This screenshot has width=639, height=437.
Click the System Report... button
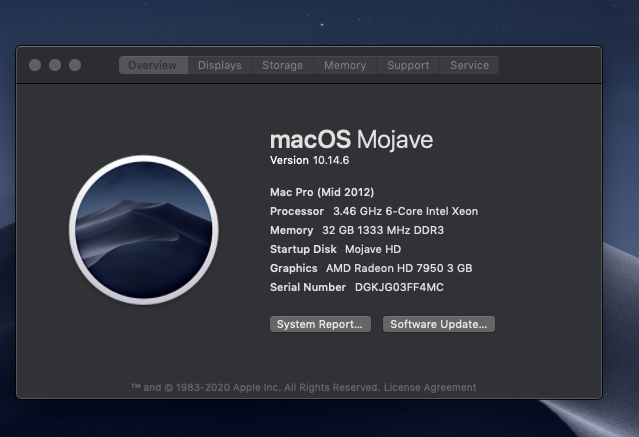pos(320,324)
